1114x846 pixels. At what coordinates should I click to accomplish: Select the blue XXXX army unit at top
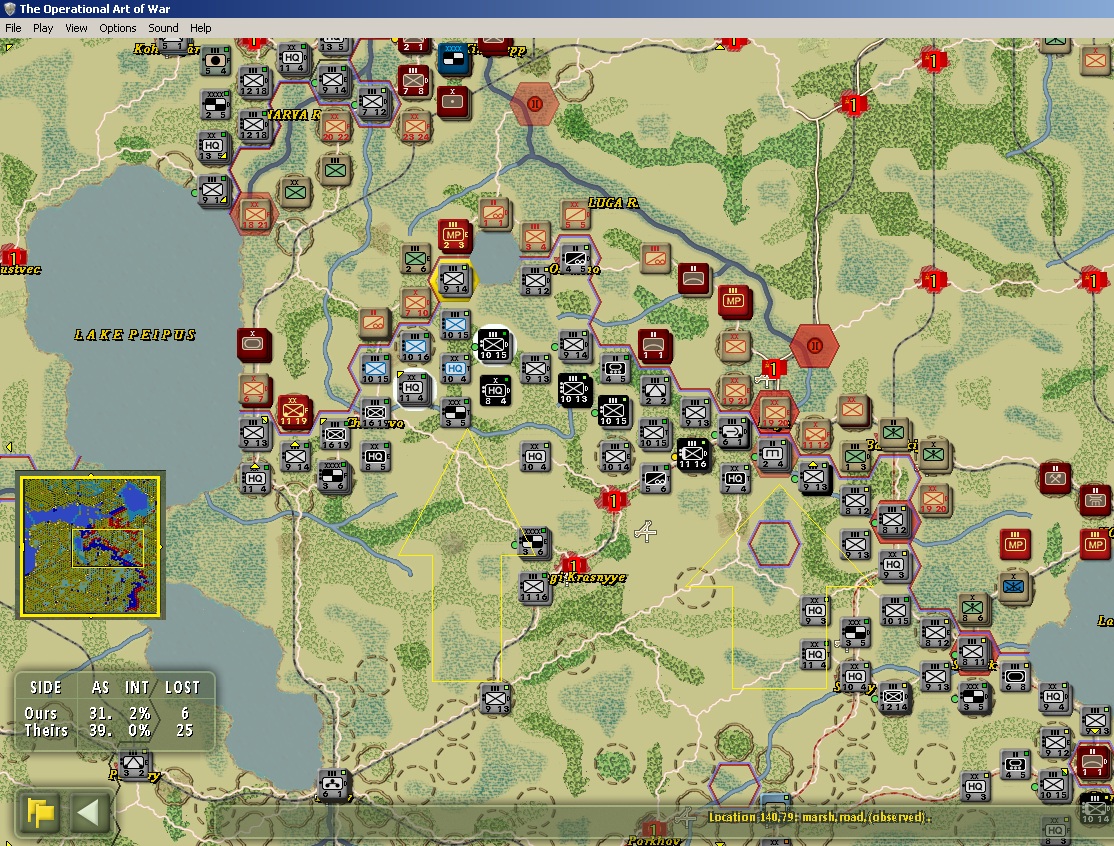pos(453,58)
